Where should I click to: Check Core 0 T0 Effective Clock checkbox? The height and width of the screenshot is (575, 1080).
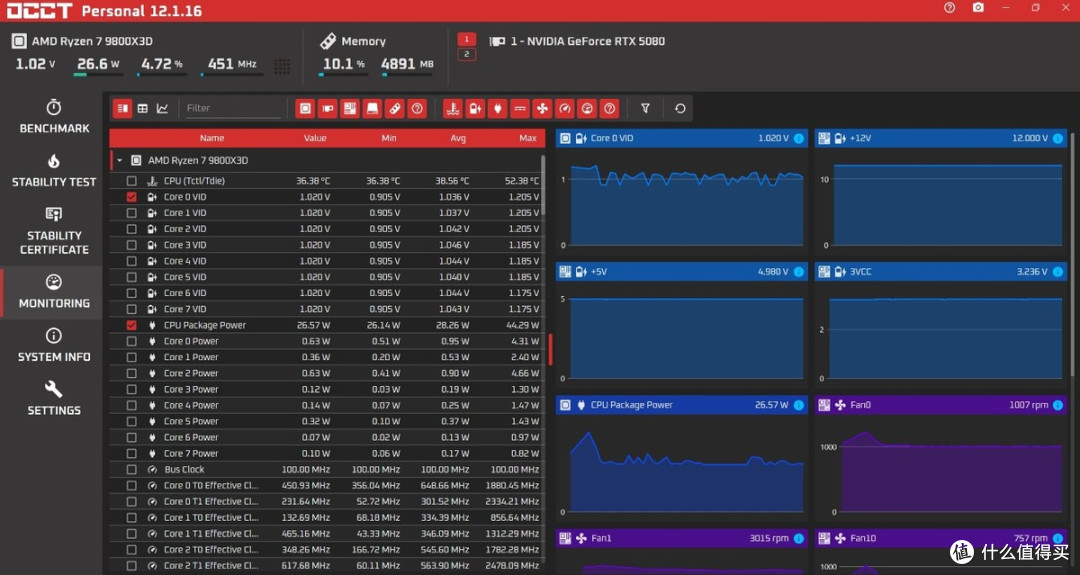click(132, 485)
